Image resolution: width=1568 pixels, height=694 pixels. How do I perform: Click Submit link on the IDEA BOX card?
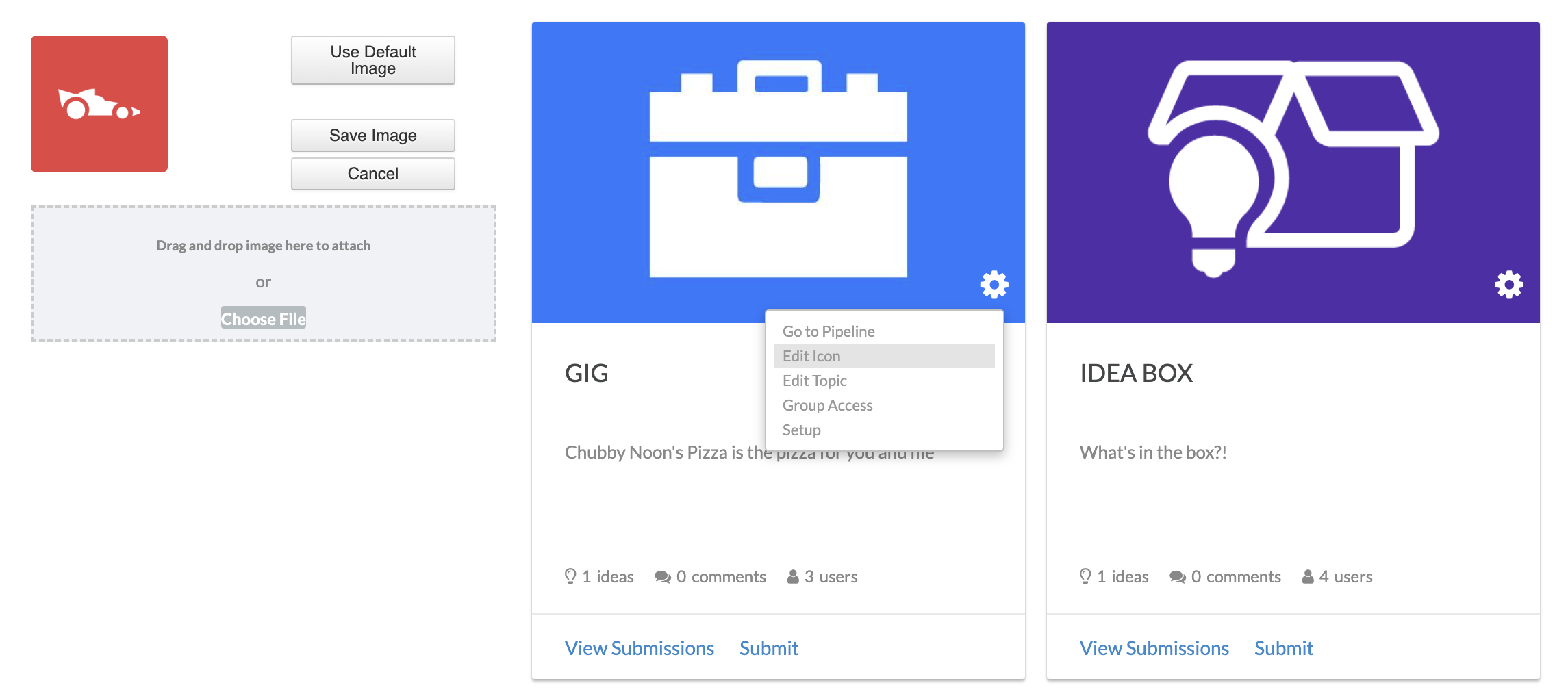pos(1283,647)
